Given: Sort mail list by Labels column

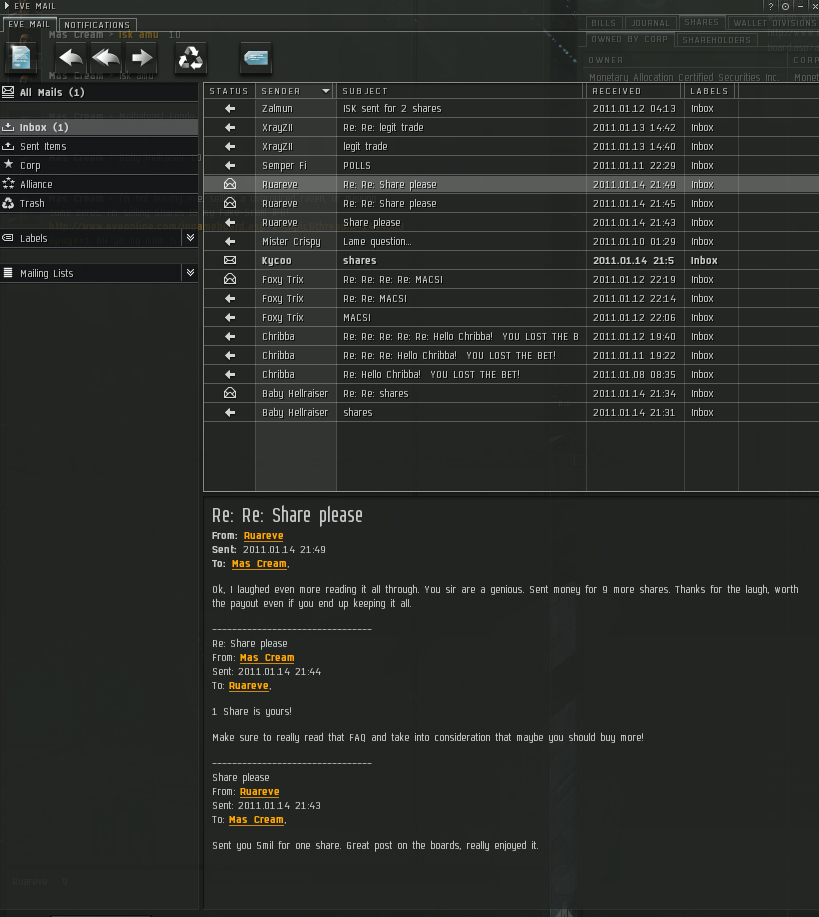Looking at the screenshot, I should tap(710, 91).
